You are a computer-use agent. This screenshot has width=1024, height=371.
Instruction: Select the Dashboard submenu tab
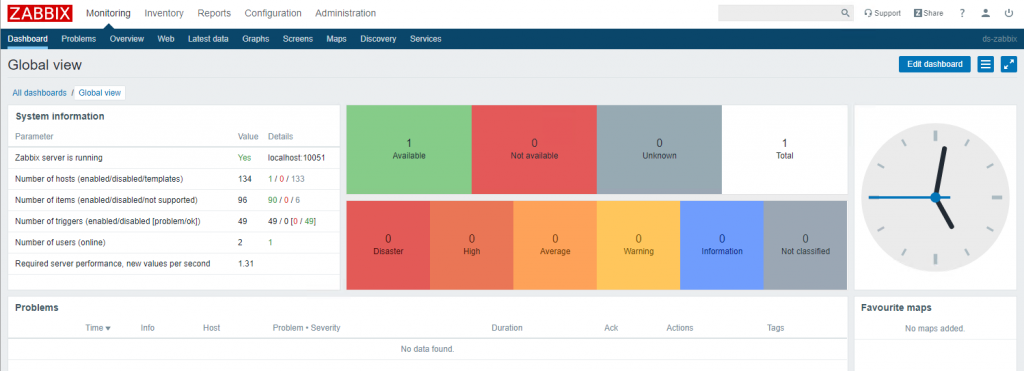coord(27,39)
